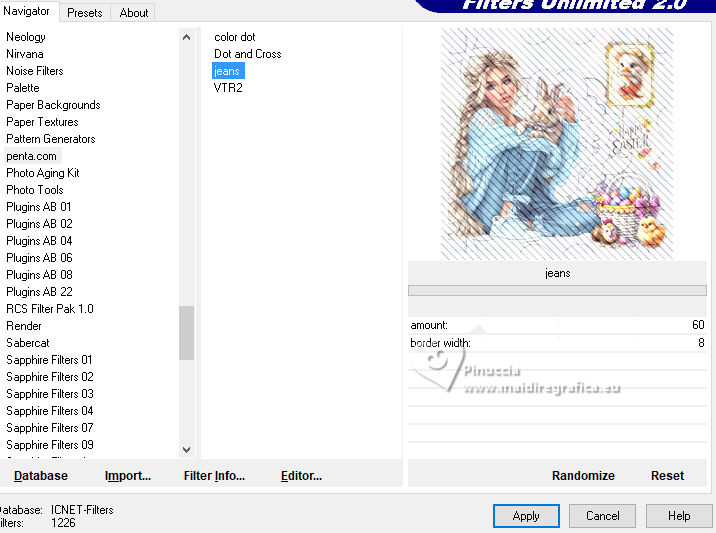Viewport: 716px width, 533px height.
Task: Open the filter Editor...
Action: click(301, 476)
